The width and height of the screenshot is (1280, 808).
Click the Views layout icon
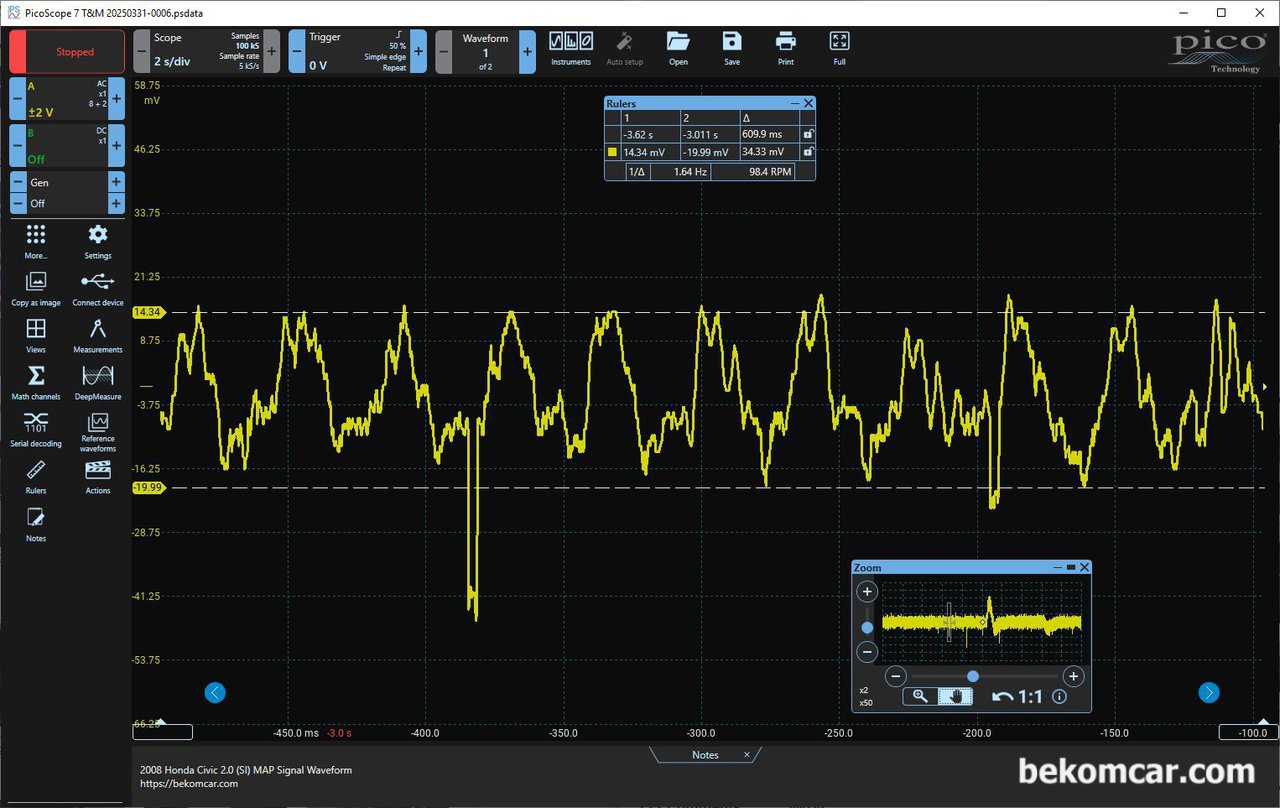pyautogui.click(x=36, y=335)
